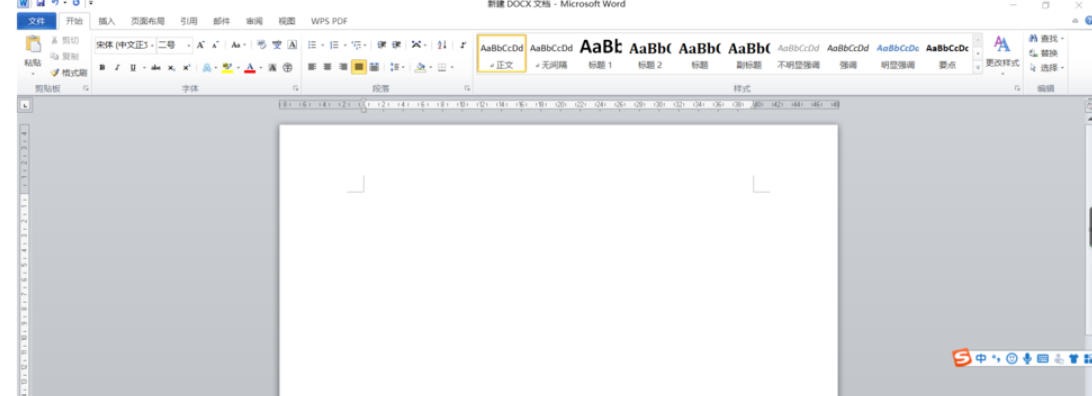Image resolution: width=1092 pixels, height=396 pixels.
Task: Click the Undo arrow in quick access toolbar
Action: tap(54, 3)
